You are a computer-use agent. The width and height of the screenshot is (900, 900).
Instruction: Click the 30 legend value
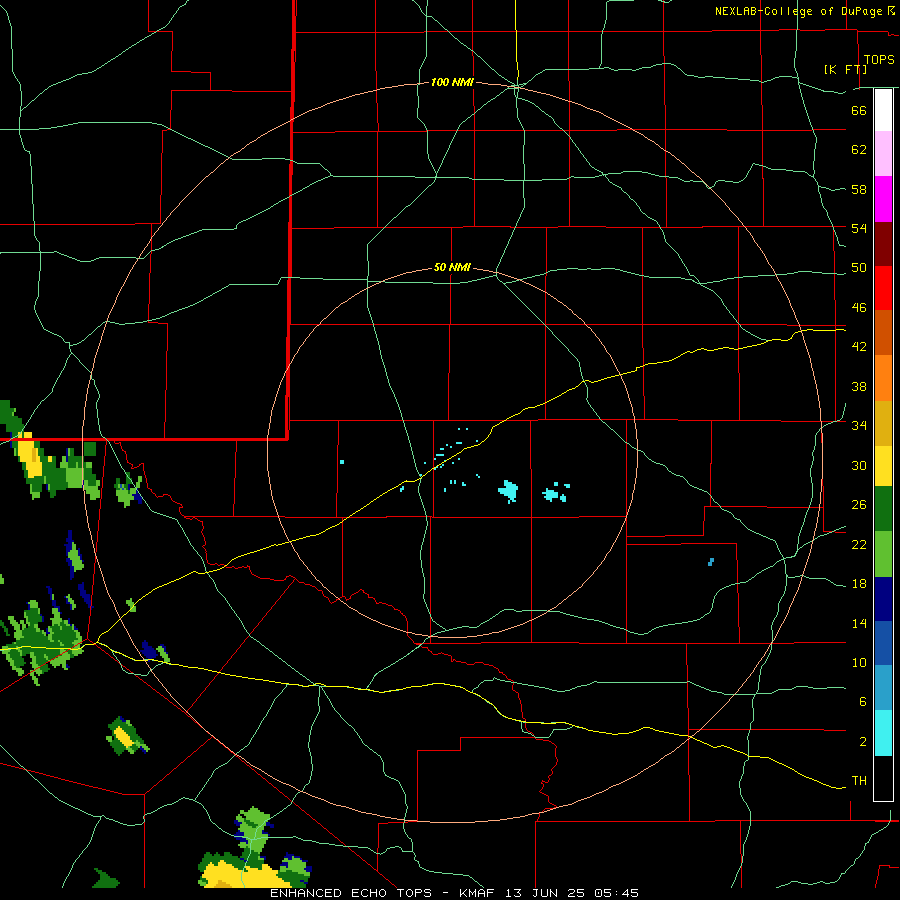pos(859,465)
